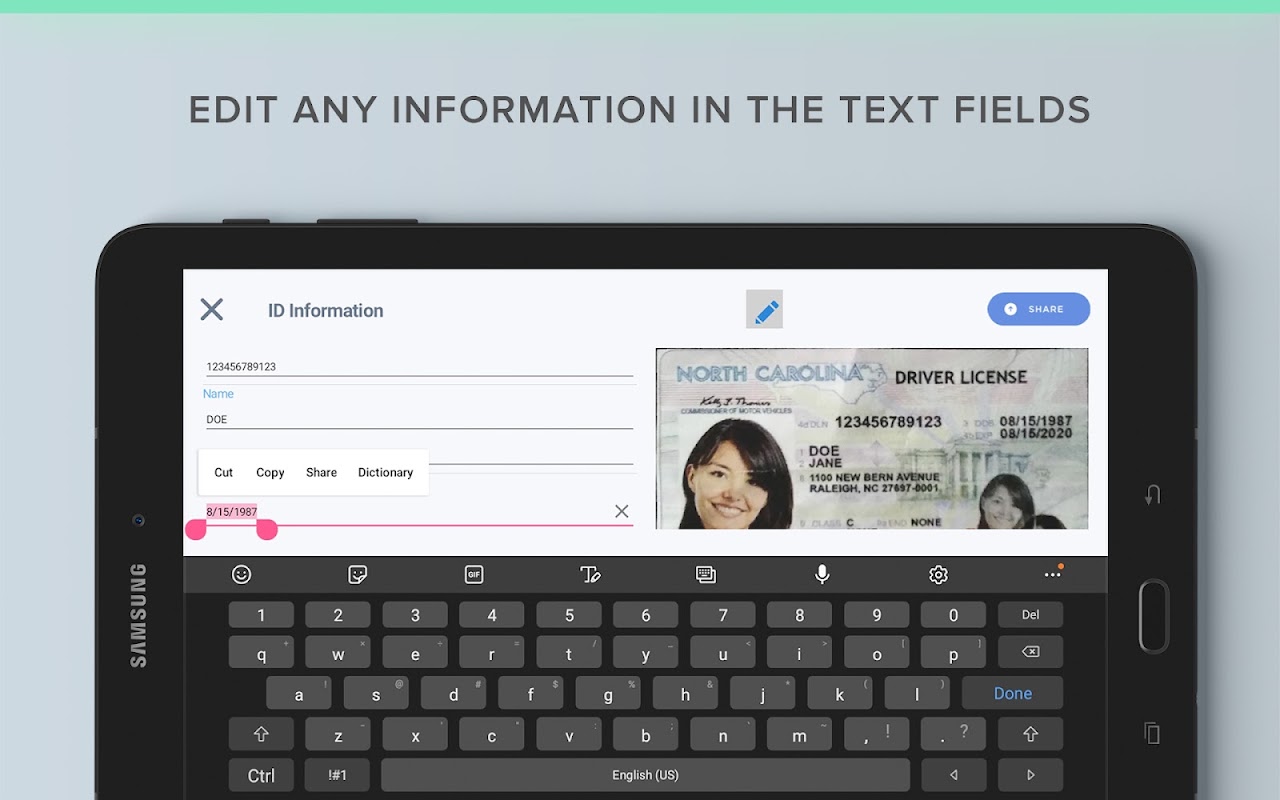1280x800 pixels.
Task: Open keyboard mode options icon
Action: pyautogui.click(x=706, y=574)
